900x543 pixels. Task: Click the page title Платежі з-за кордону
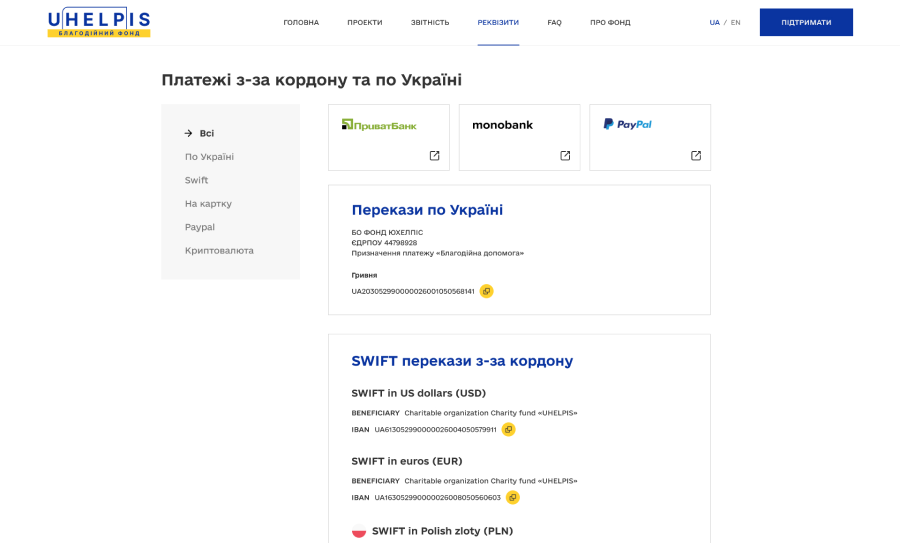coord(312,80)
